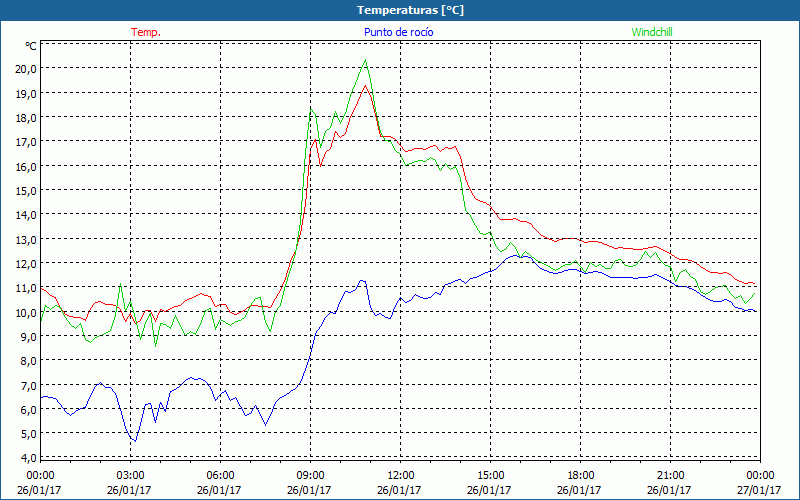
Task: Click the 11,0 y-axis value
Action: pos(26,288)
